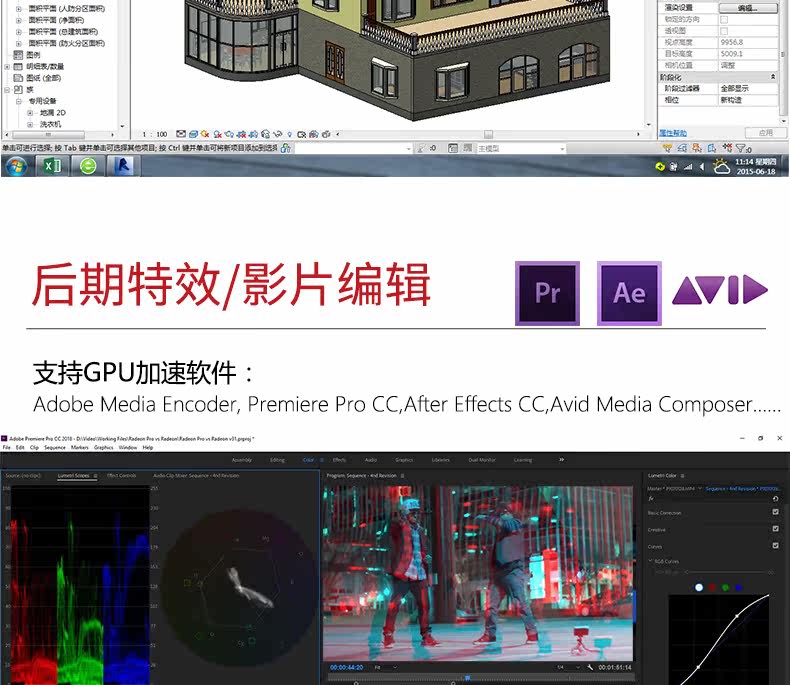The height and width of the screenshot is (685, 790).
Task: Click the 1 : 100 view scale
Action: [x=155, y=134]
